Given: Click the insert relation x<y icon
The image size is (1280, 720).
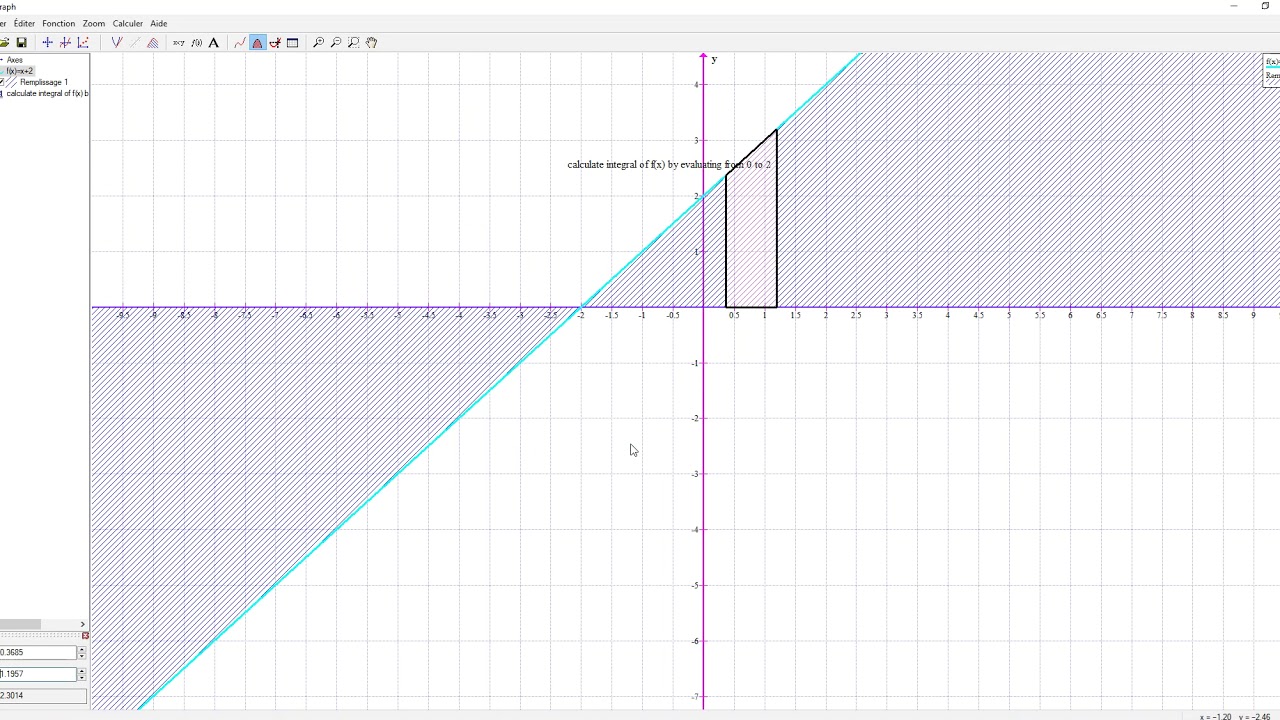Looking at the screenshot, I should click(x=179, y=42).
